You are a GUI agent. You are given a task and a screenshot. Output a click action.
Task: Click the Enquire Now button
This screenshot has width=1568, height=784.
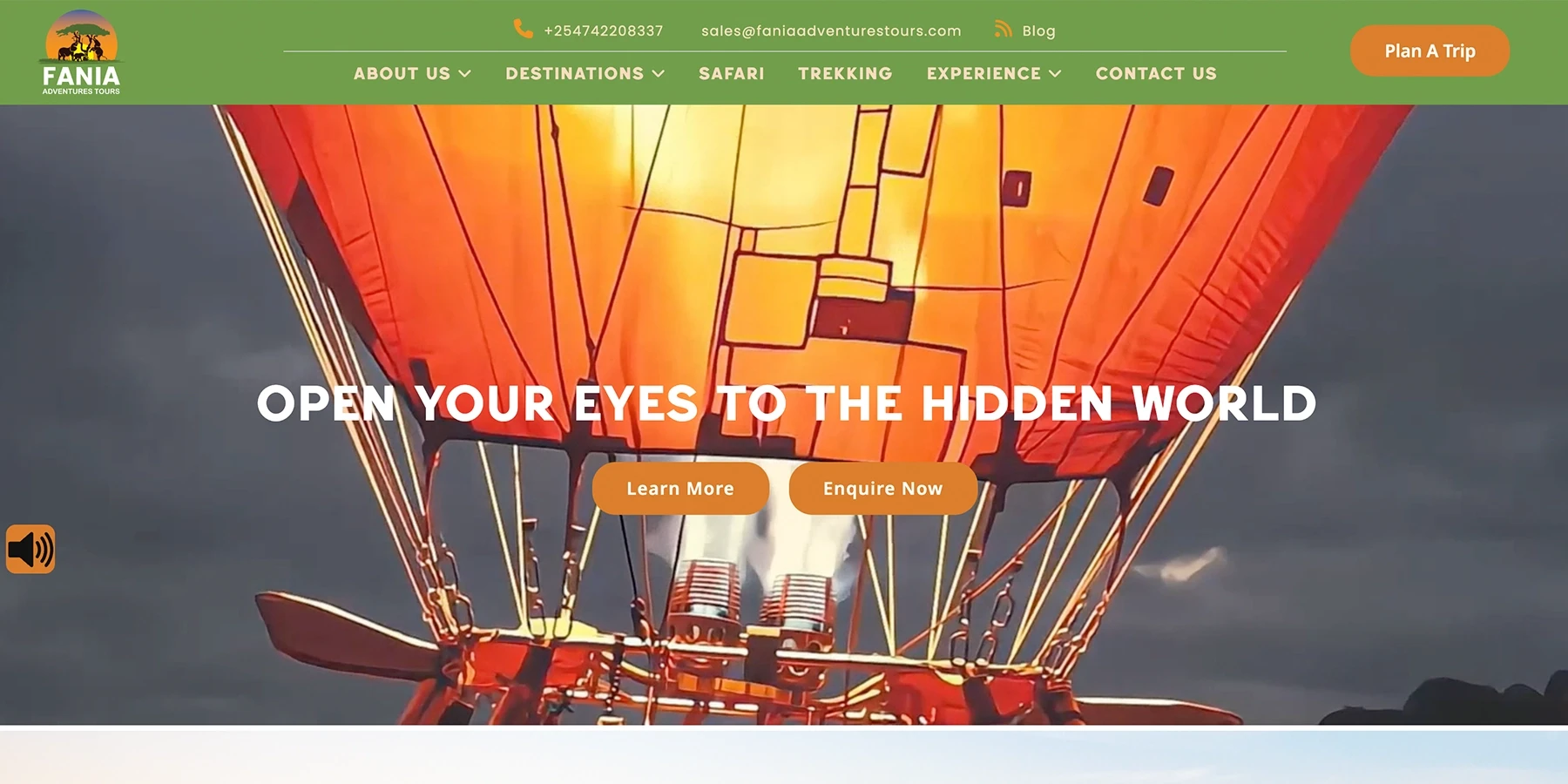(x=883, y=489)
